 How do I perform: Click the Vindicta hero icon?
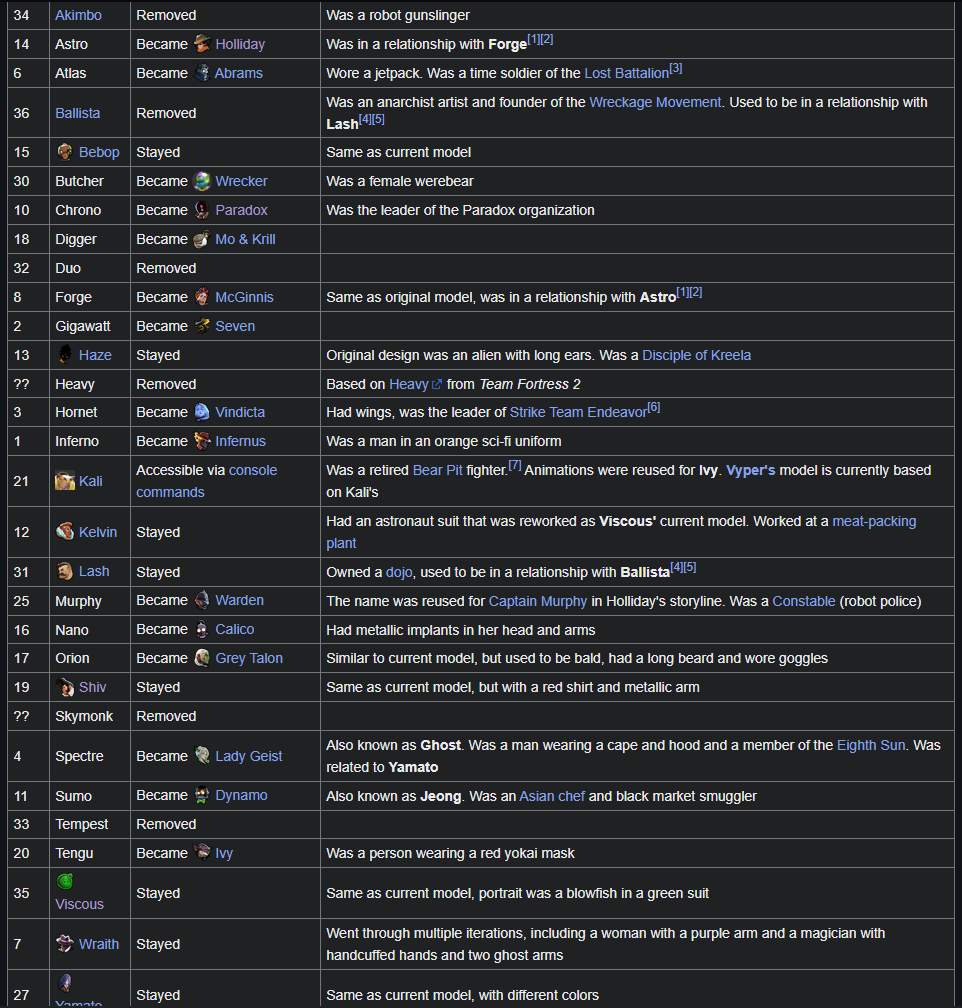203,412
